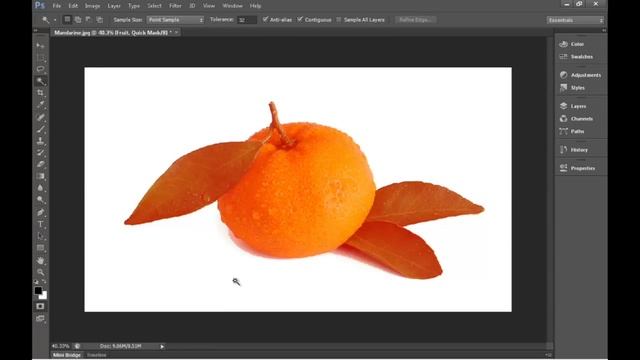Click the Refine Edge button

pos(415,20)
